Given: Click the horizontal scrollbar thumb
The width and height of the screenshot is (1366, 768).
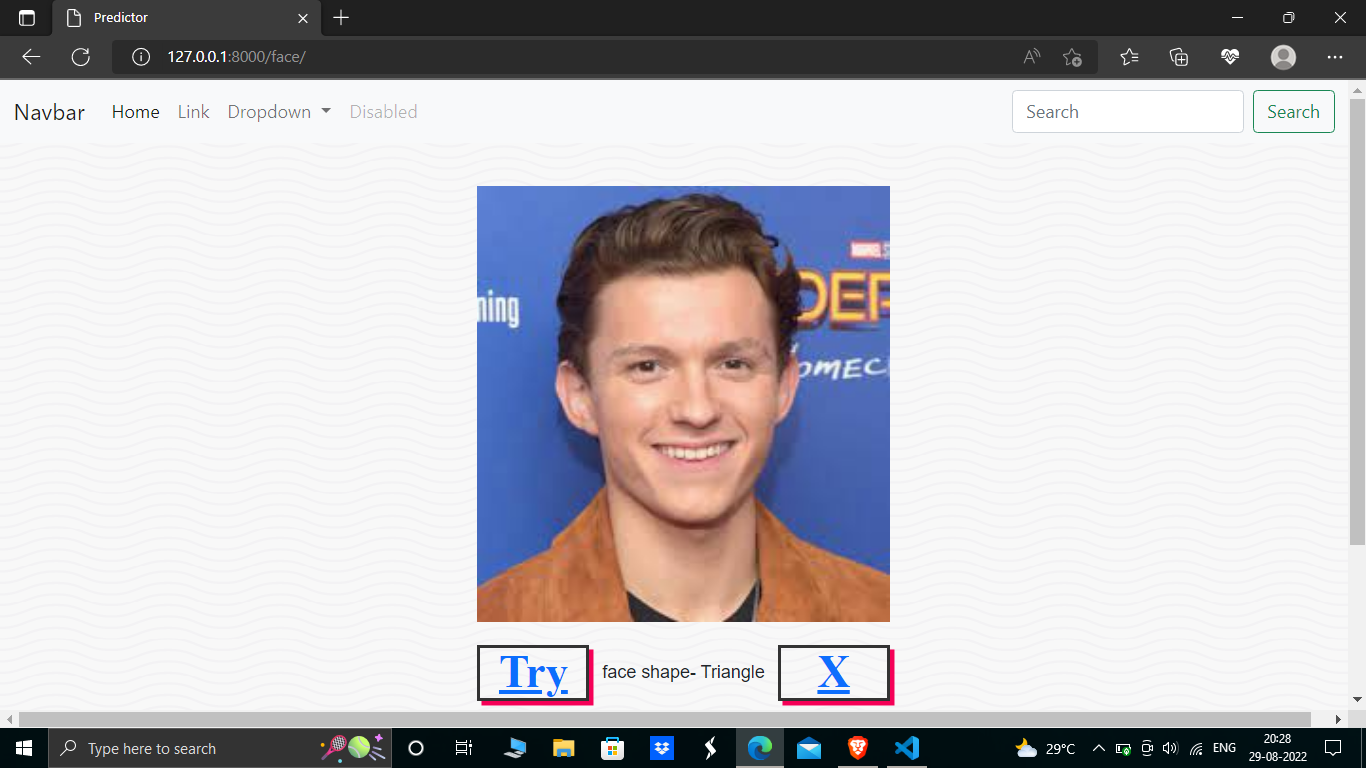Looking at the screenshot, I should [664, 719].
